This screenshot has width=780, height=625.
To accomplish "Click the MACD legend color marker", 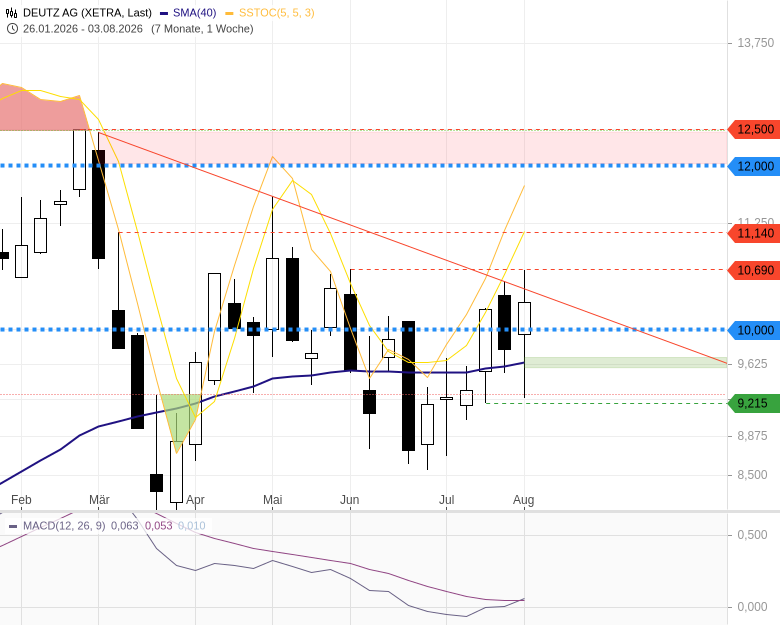I will coord(13,526).
